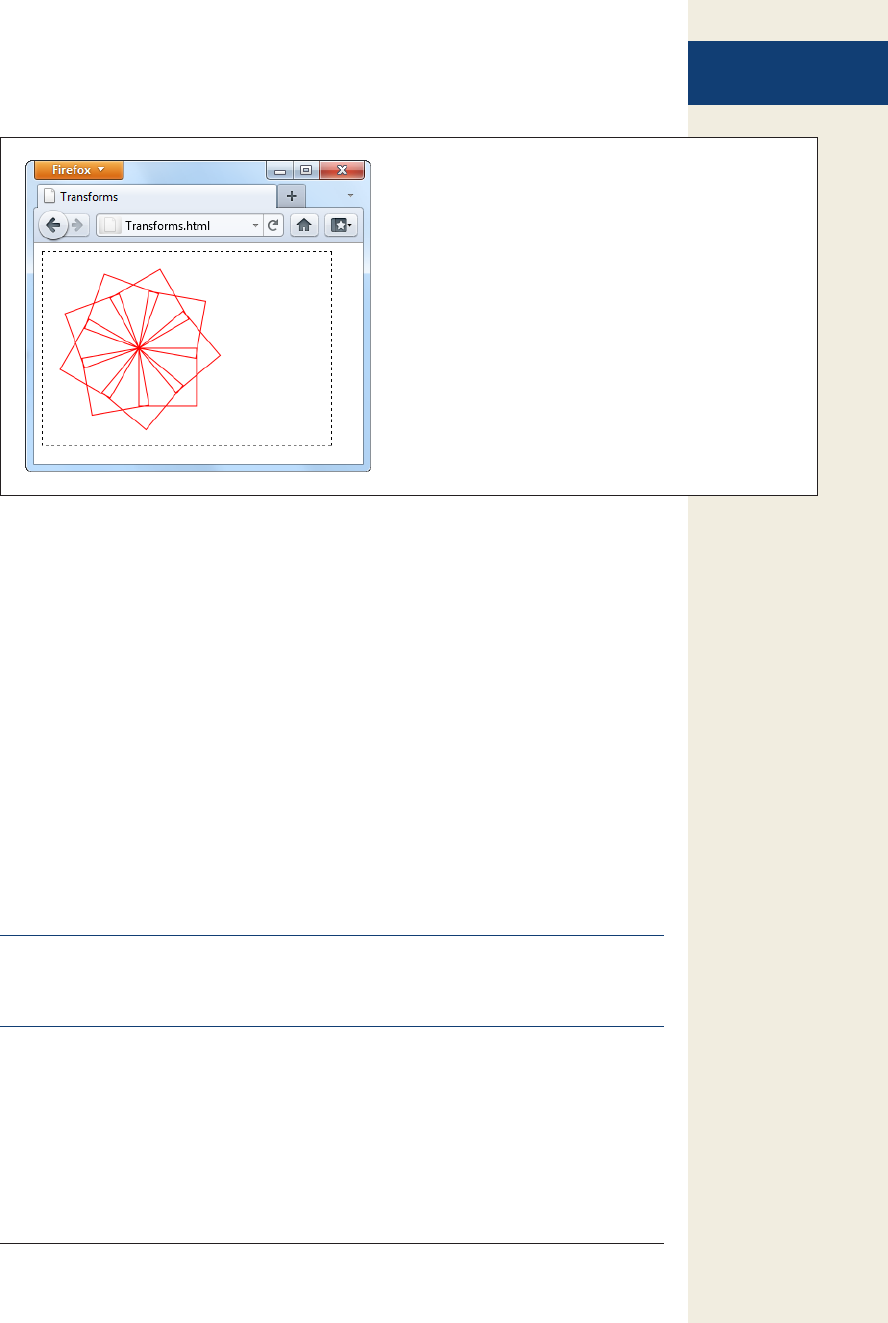888x1323 pixels.
Task: Open the Home page button
Action: pyautogui.click(x=304, y=226)
